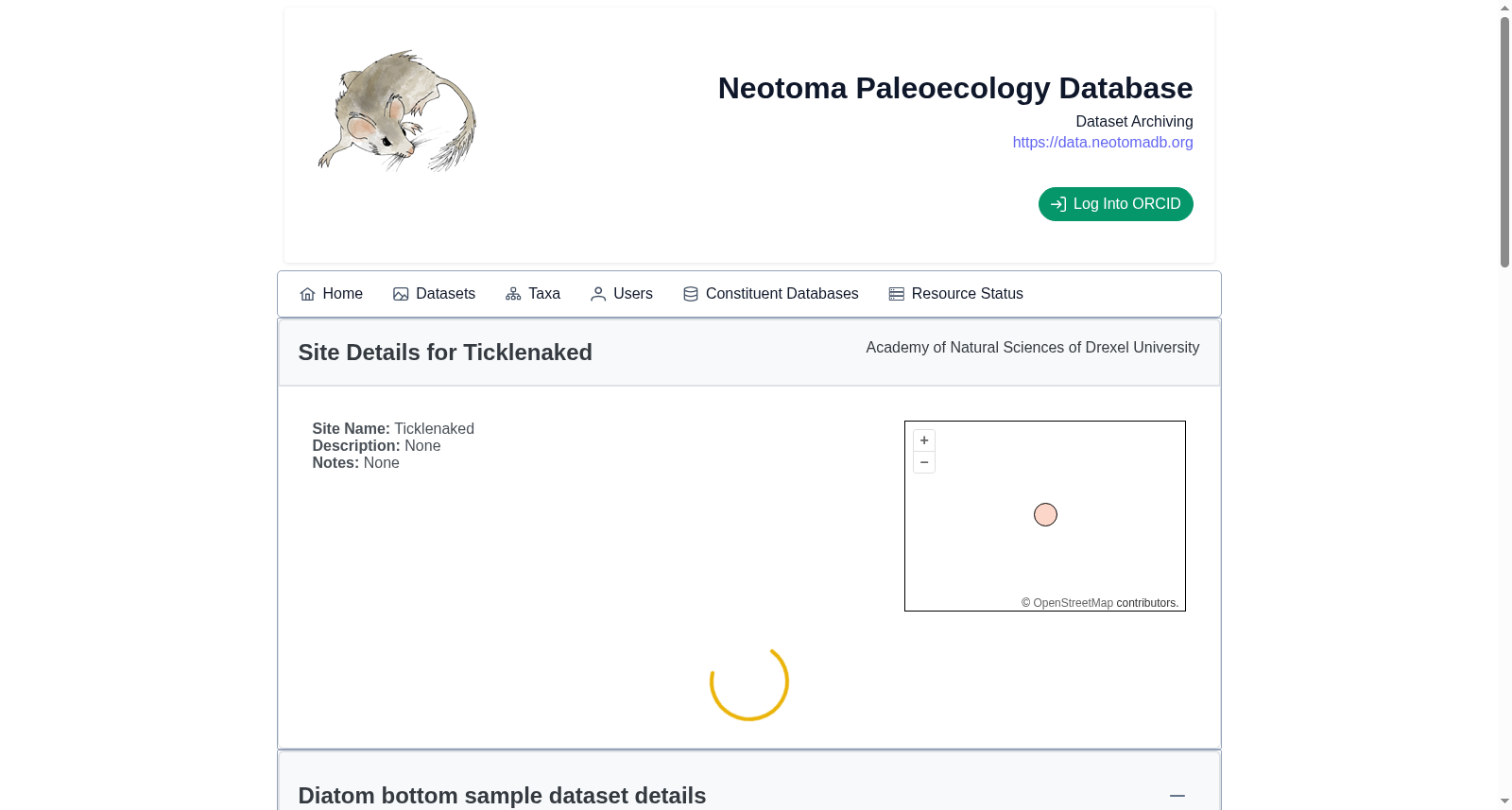Log Into ORCID
The height and width of the screenshot is (810, 1512).
pos(1116,204)
